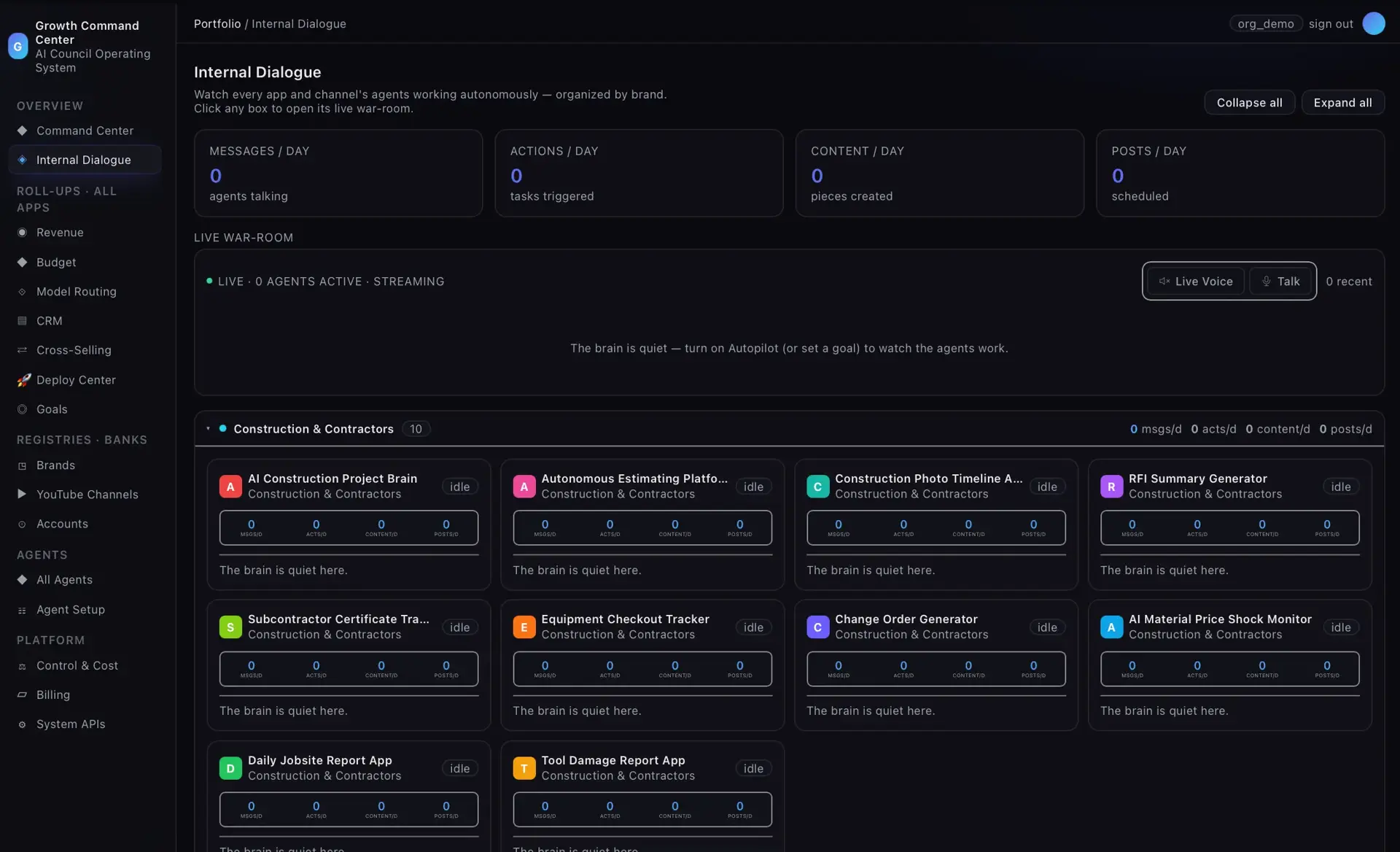1400x852 pixels.
Task: Click the Deploy Center rocket icon
Action: [23, 380]
